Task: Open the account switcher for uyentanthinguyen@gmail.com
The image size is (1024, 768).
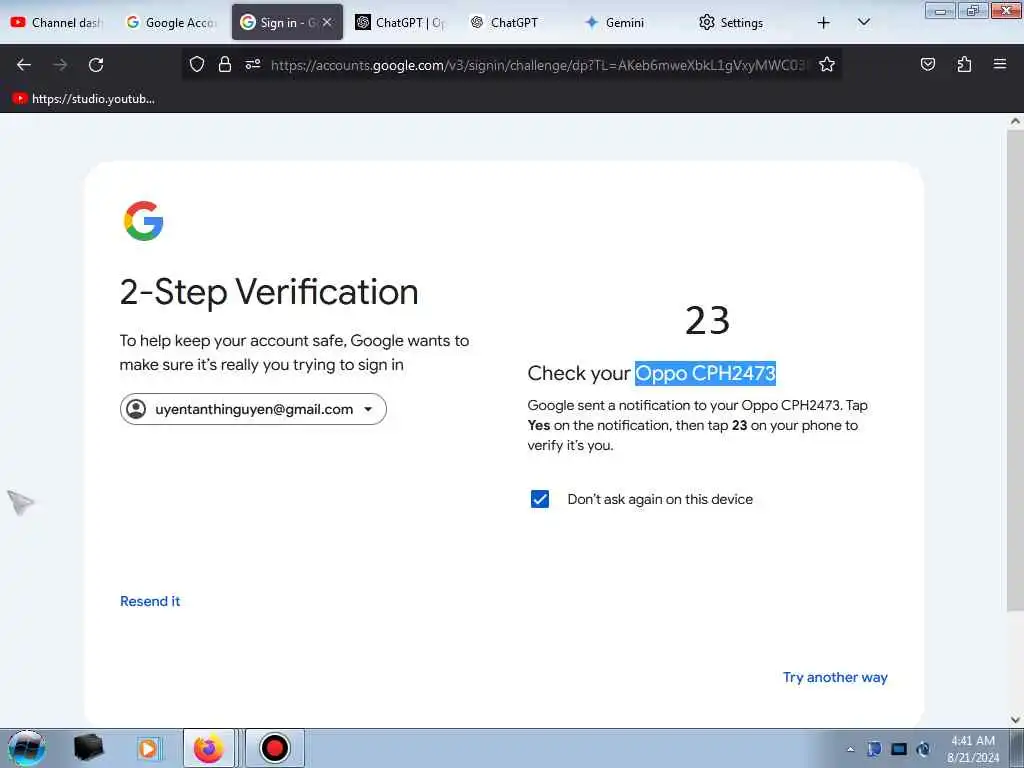Action: [253, 409]
